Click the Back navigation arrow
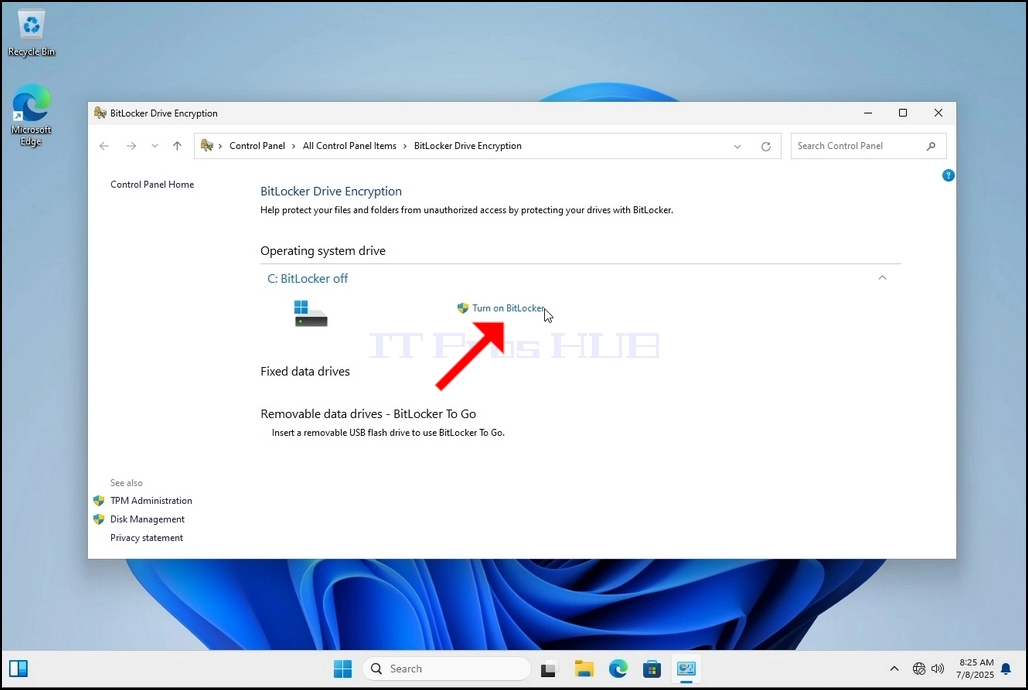 pyautogui.click(x=104, y=146)
